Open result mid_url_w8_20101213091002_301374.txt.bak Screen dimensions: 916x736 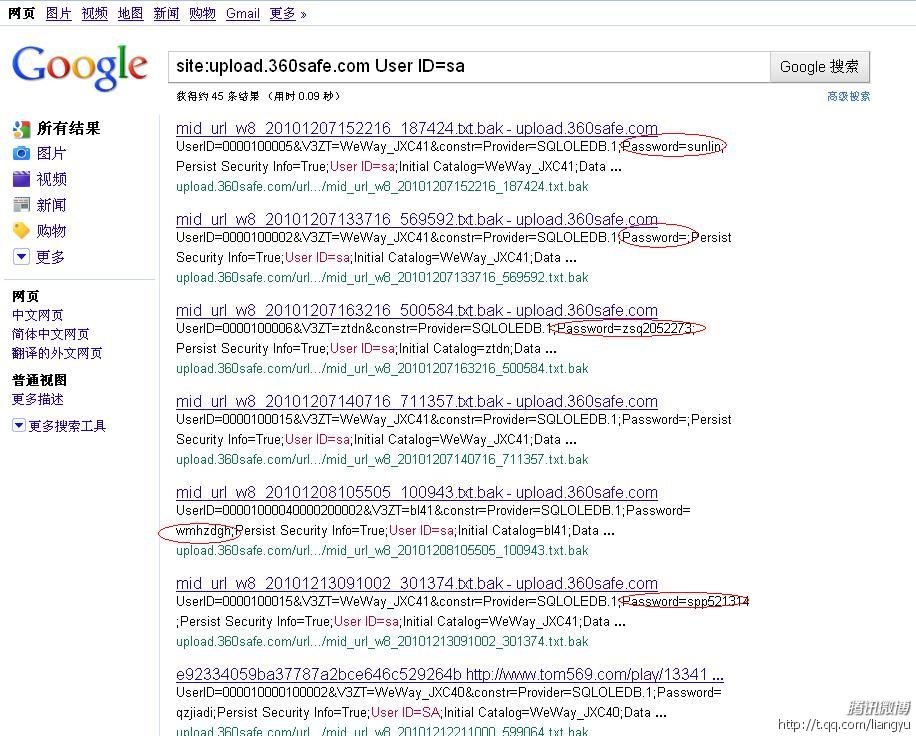pyautogui.click(x=417, y=584)
